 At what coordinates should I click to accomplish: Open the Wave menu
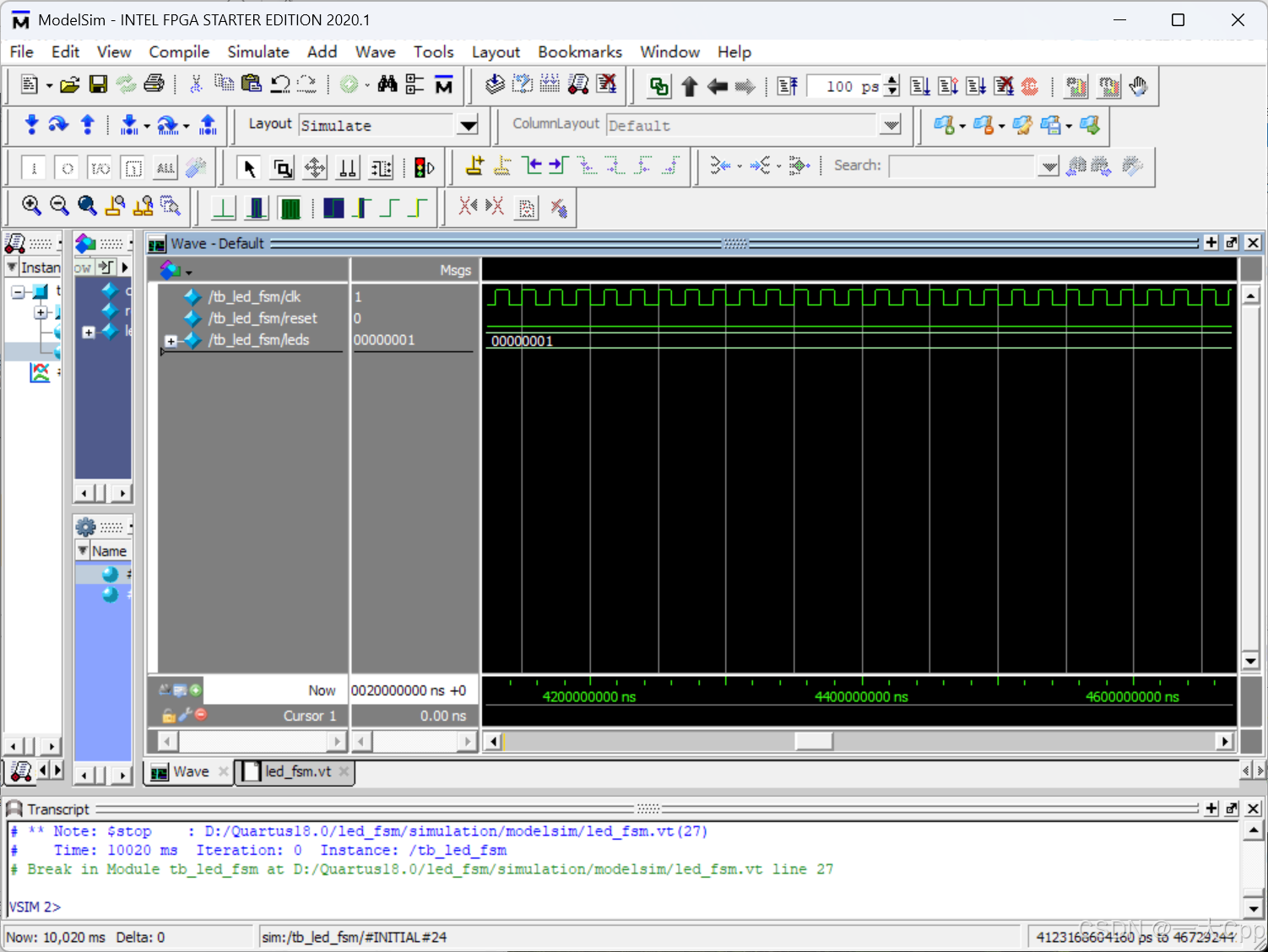pyautogui.click(x=376, y=51)
